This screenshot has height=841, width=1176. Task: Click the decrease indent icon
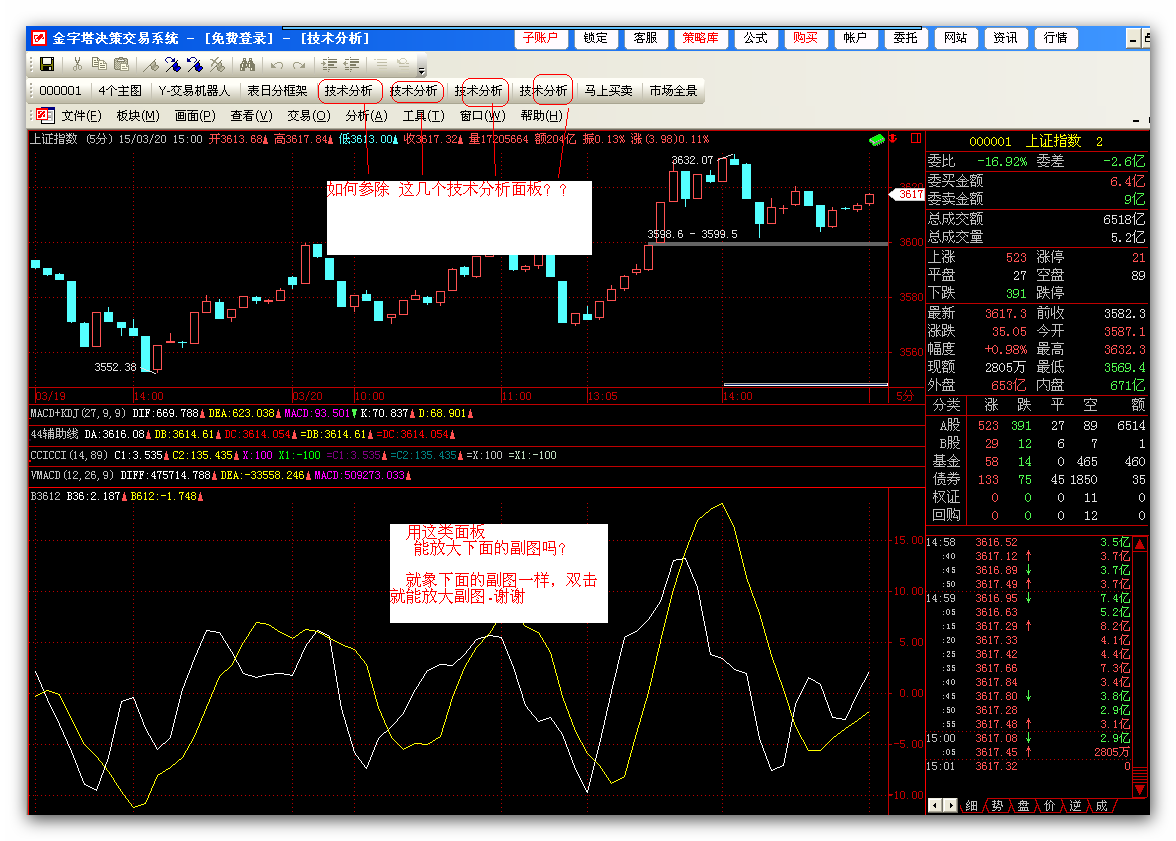351,65
